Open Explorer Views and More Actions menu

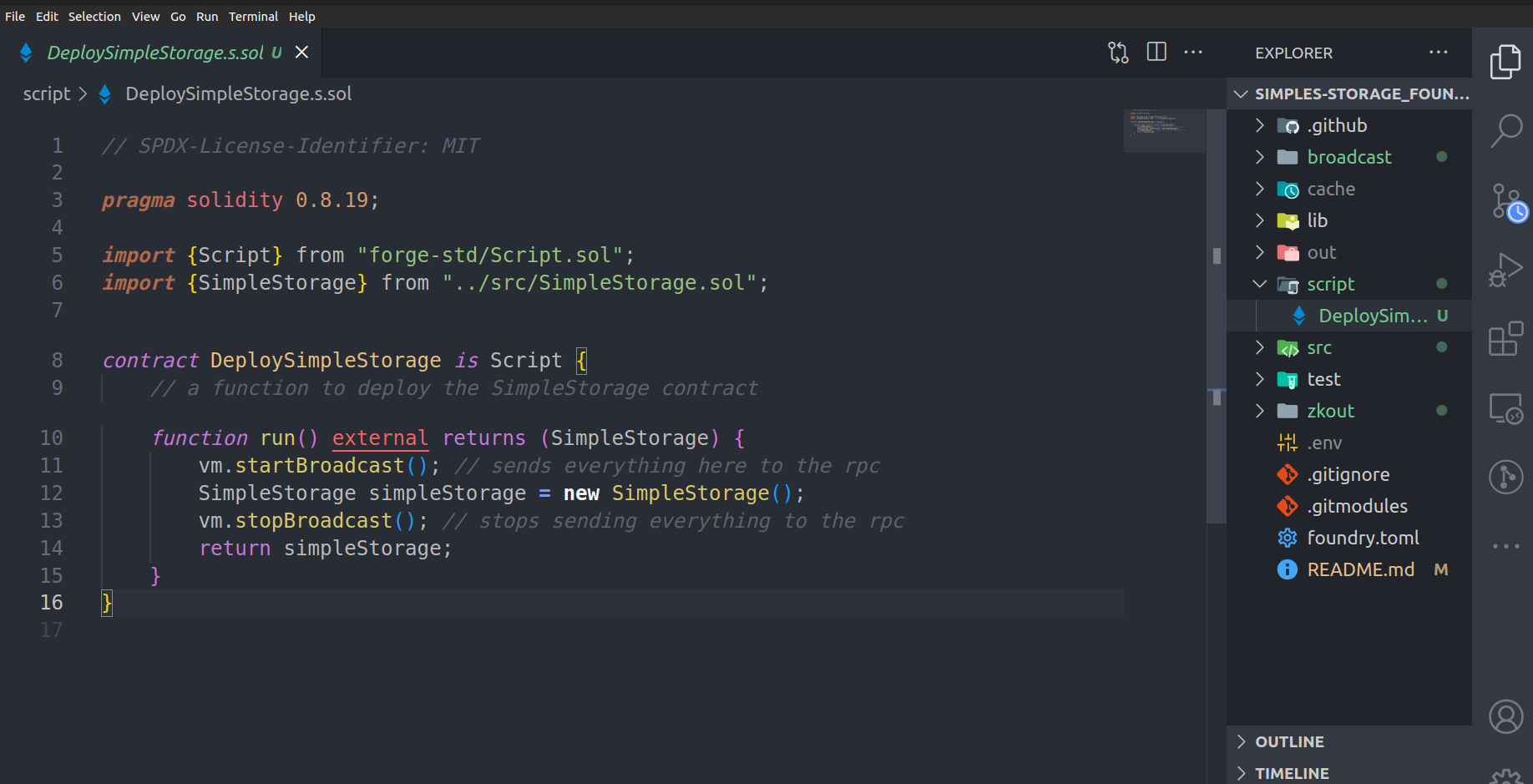(1438, 52)
